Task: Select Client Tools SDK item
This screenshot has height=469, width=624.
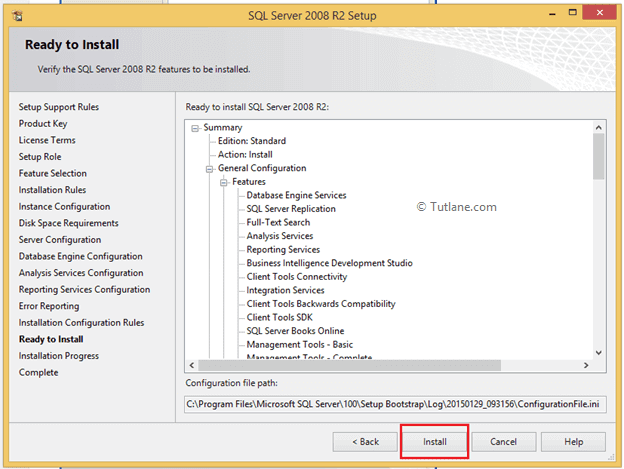Action: click(279, 317)
